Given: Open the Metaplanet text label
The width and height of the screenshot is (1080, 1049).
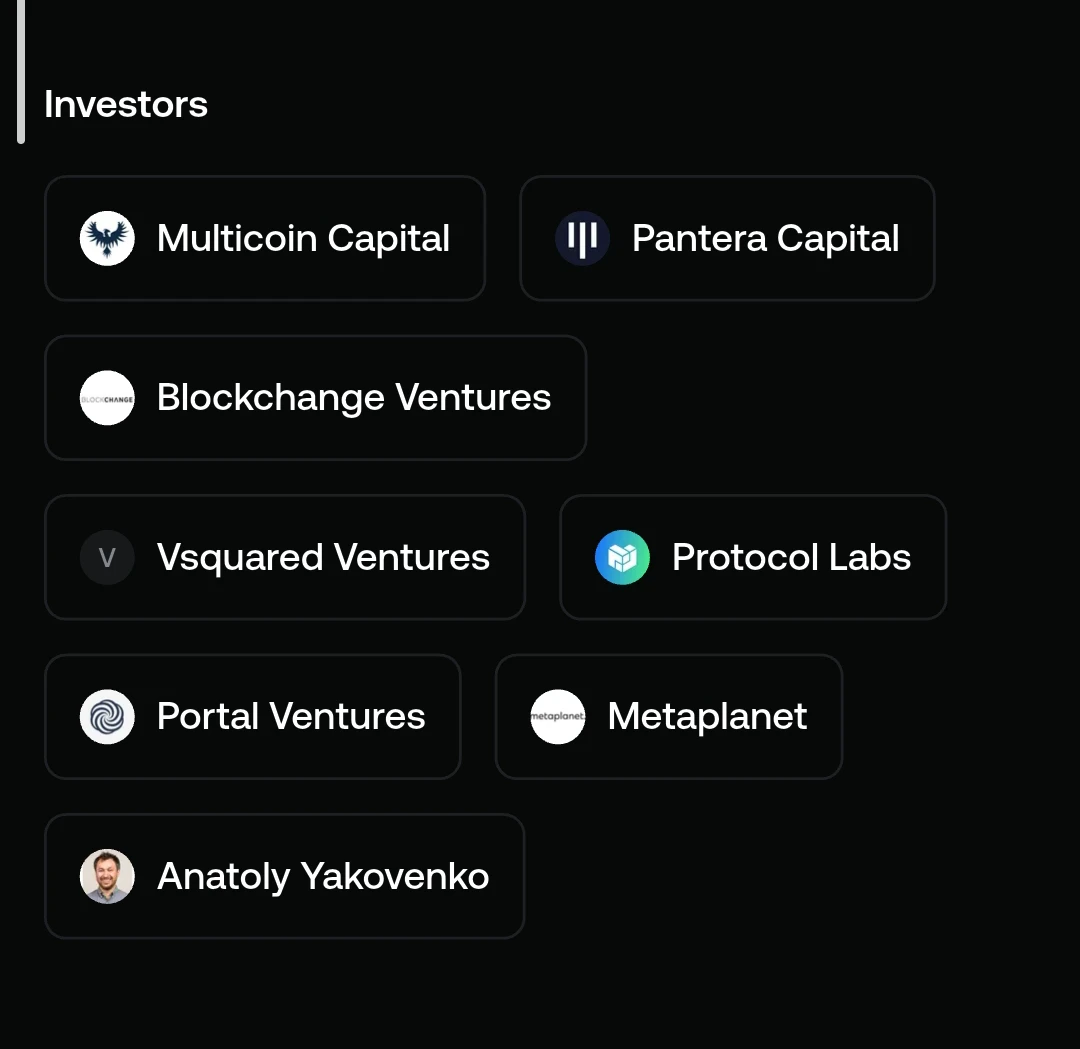Looking at the screenshot, I should 707,716.
